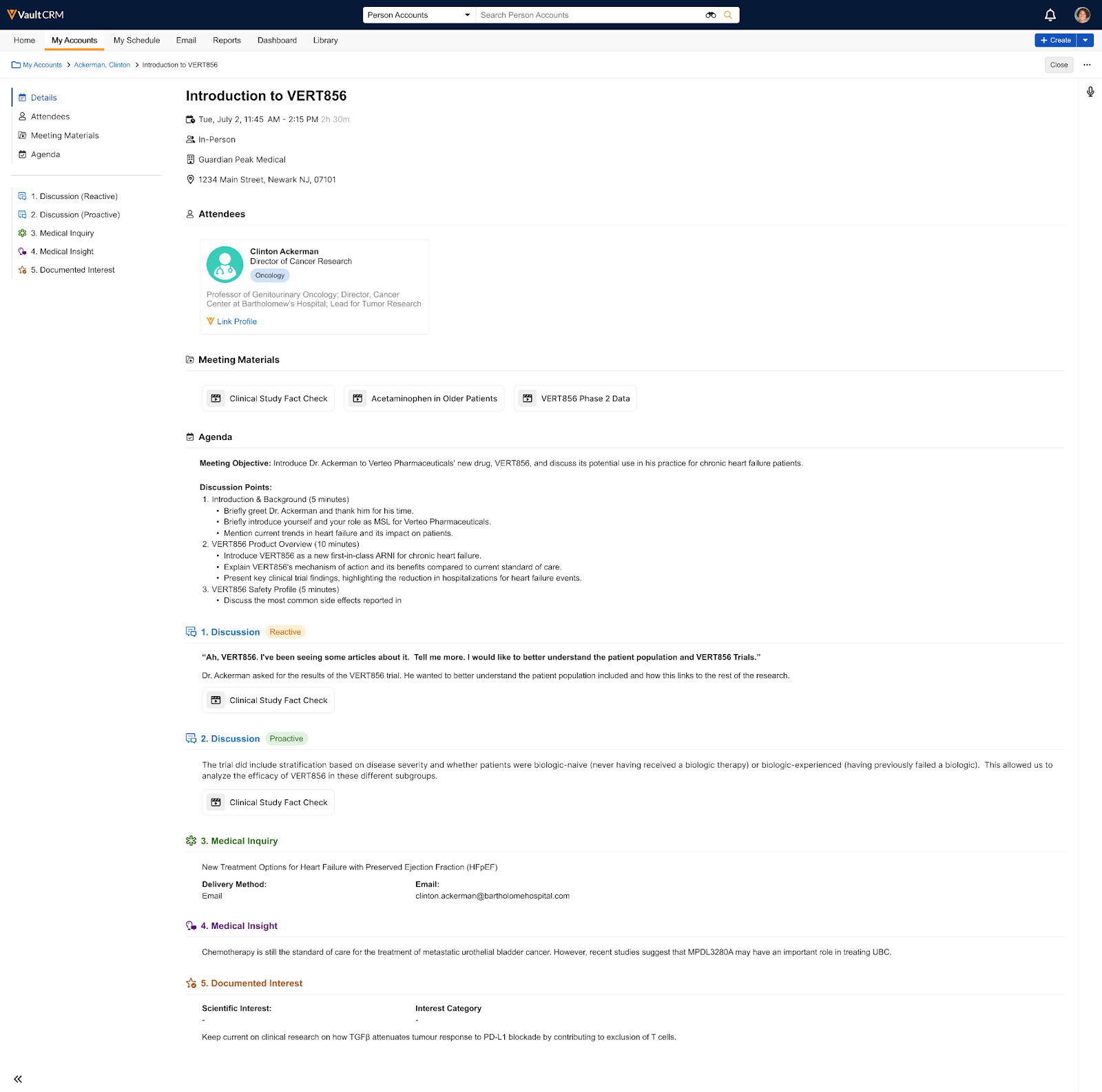Click the Link Profile link

[x=236, y=322]
